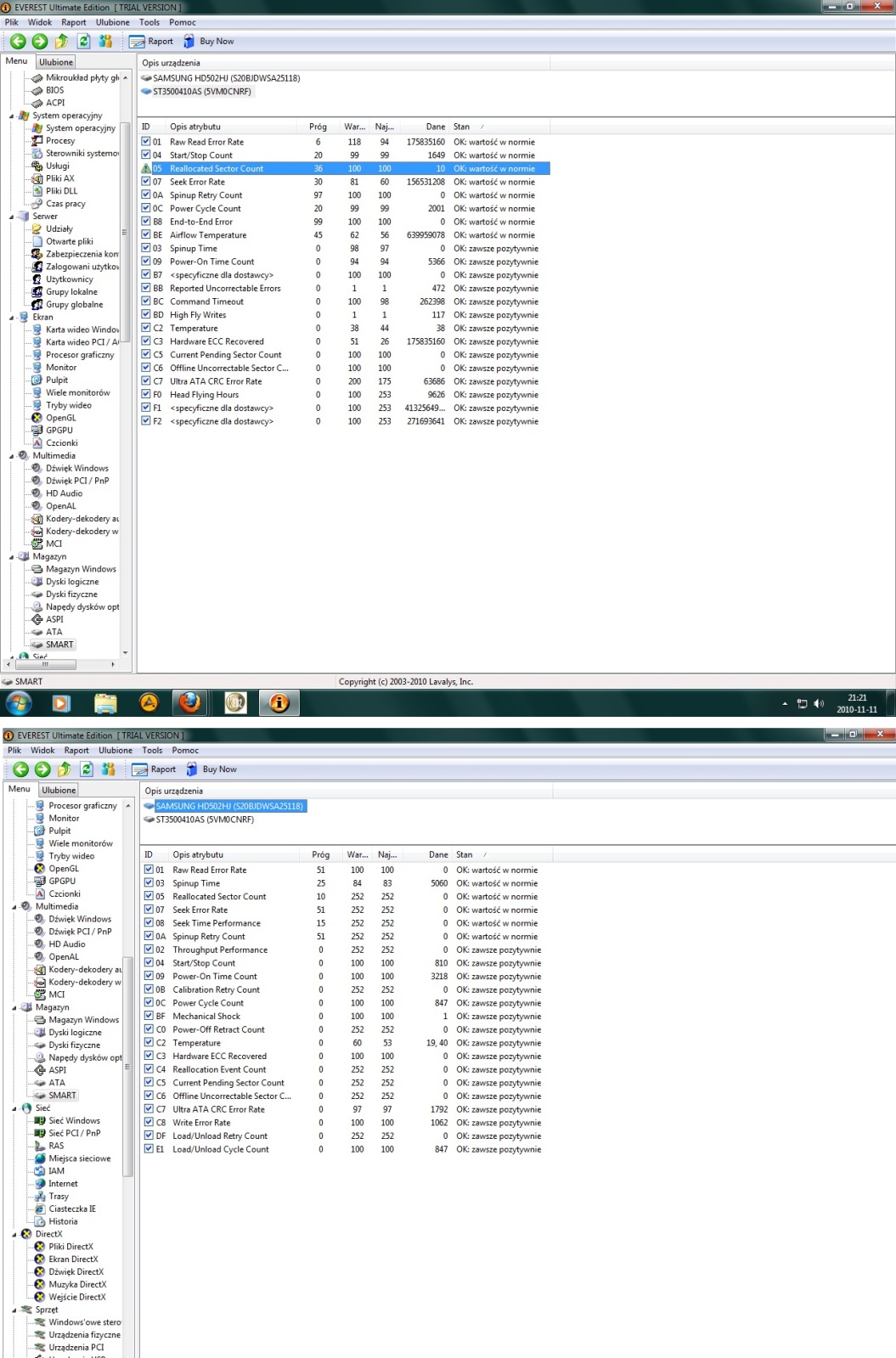Open the Widok menu in upper window
This screenshot has height=1358, width=896.
click(40, 22)
